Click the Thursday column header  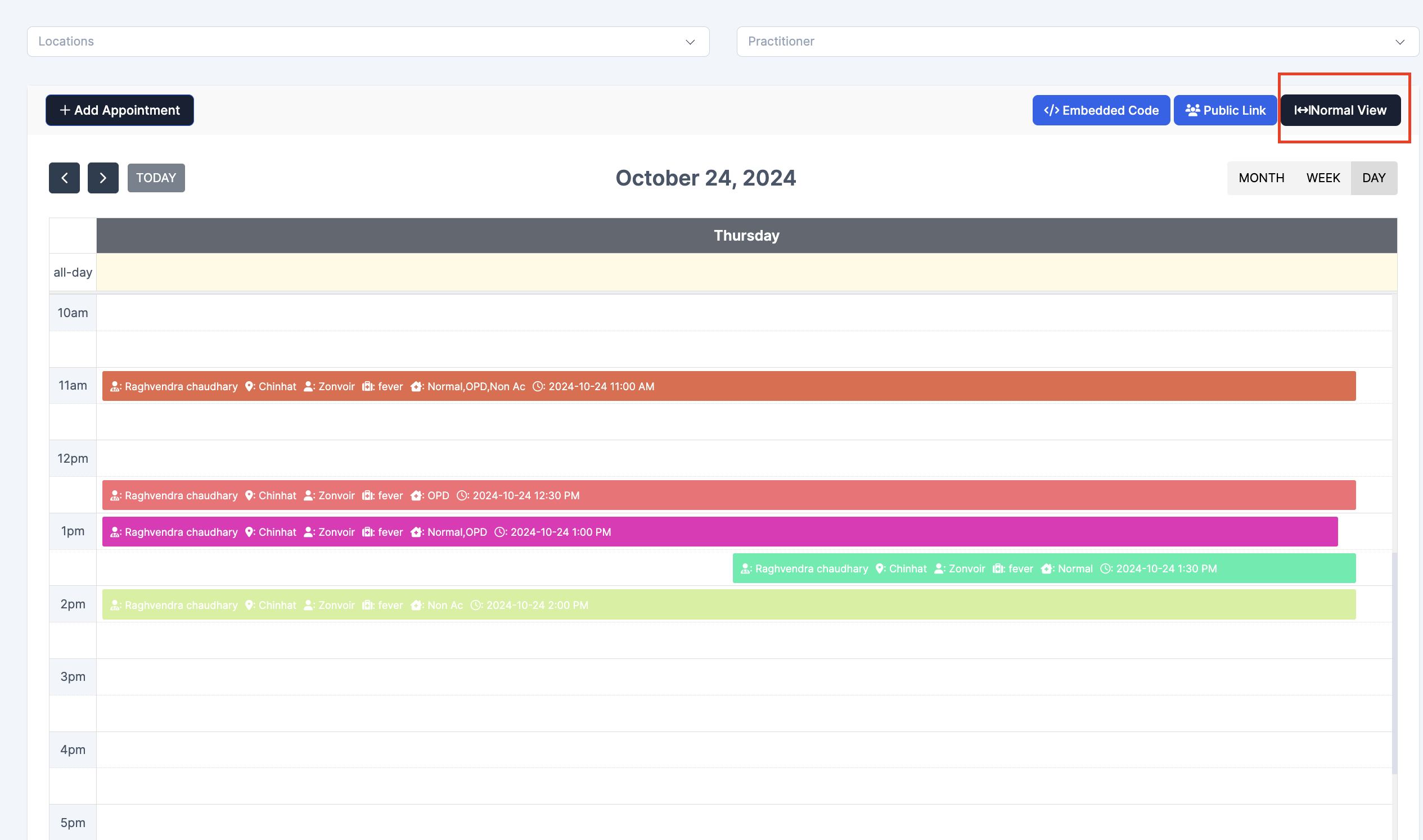tap(746, 236)
